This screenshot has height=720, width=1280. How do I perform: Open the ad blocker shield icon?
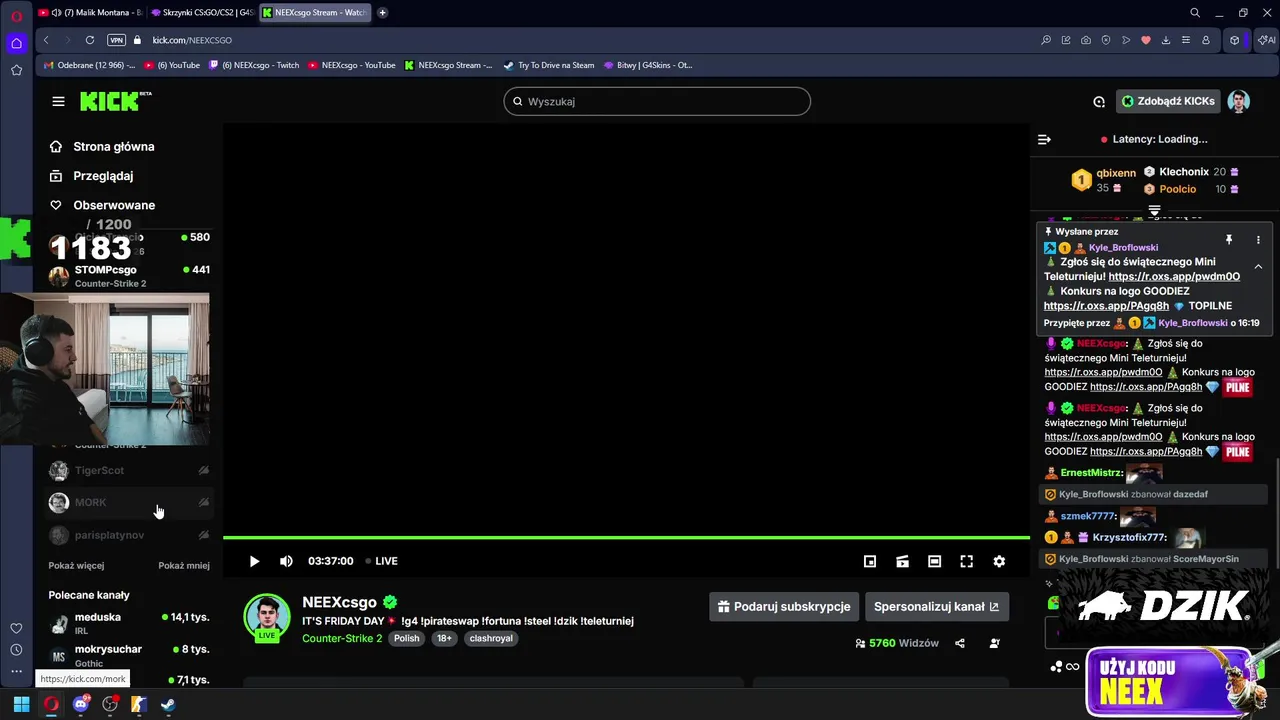coord(1106,40)
